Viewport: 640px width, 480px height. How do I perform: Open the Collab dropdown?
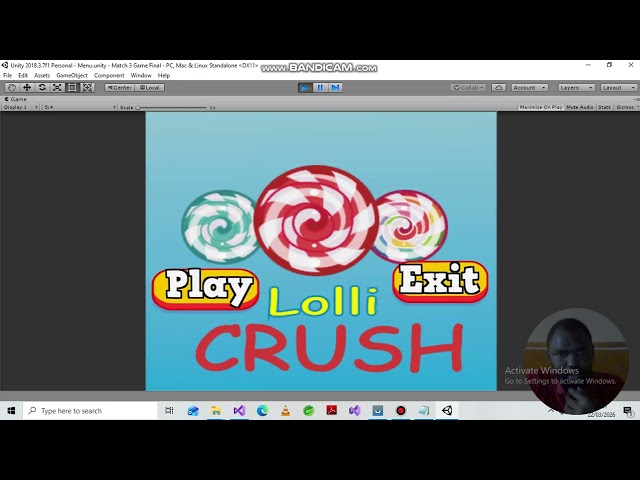pos(468,87)
